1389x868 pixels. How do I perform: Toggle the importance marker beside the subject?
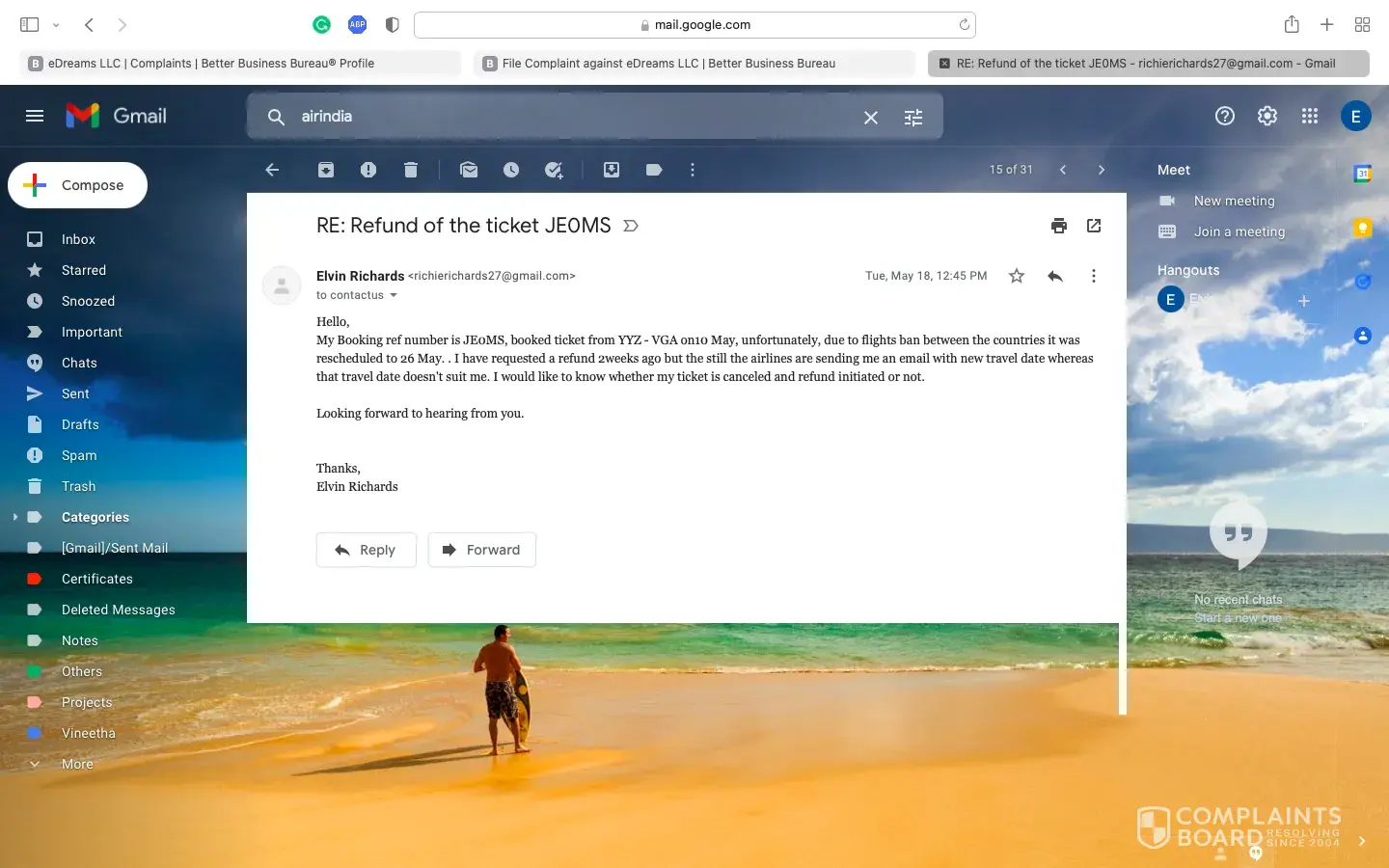point(631,226)
